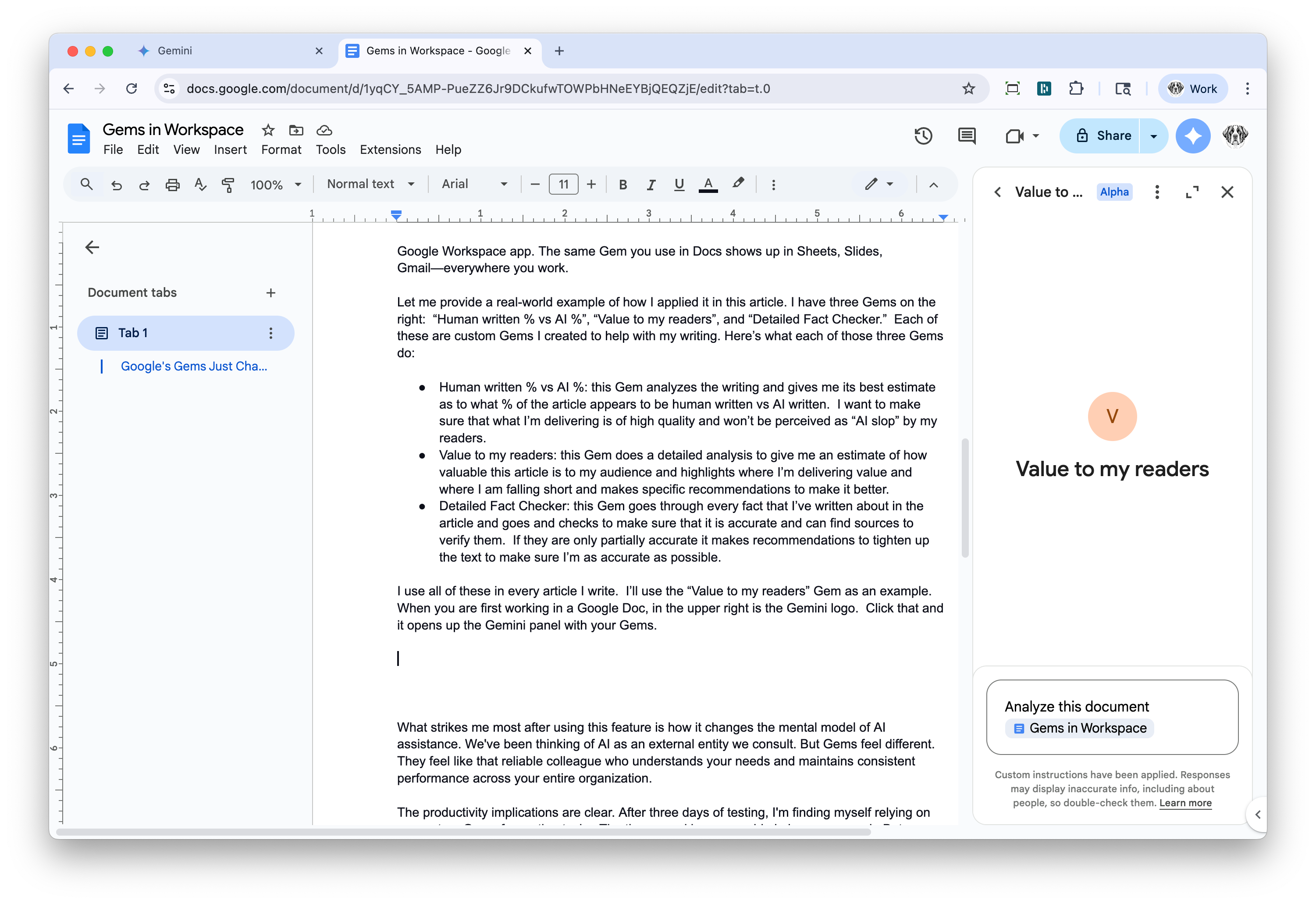
Task: Open version history clock icon
Action: tap(923, 136)
